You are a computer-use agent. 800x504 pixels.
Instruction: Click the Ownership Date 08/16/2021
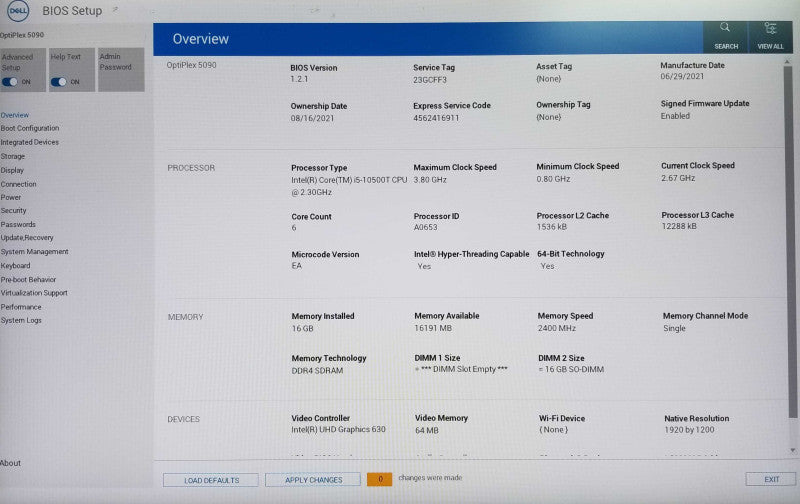[312, 118]
